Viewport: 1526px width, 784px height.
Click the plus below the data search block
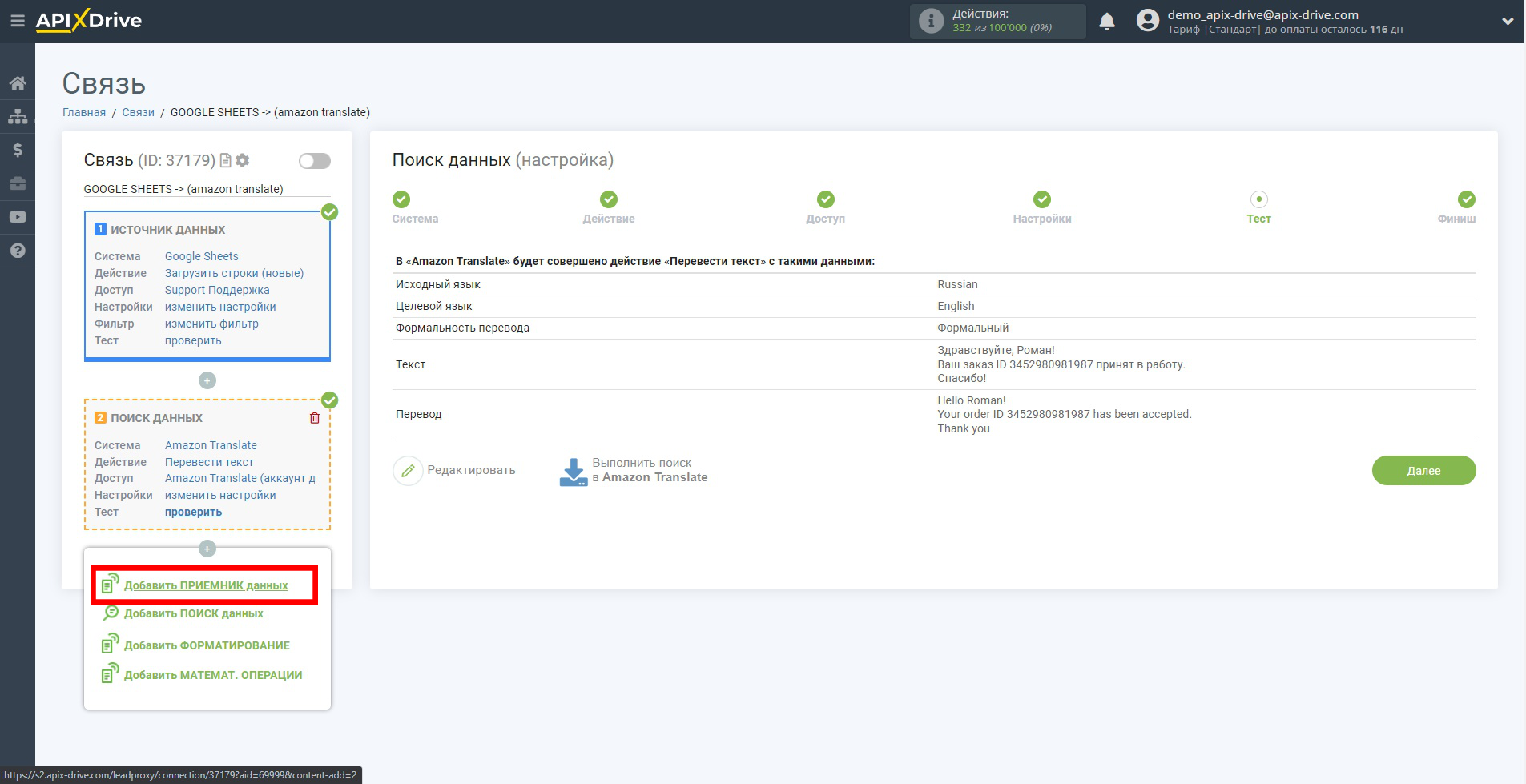coord(207,549)
